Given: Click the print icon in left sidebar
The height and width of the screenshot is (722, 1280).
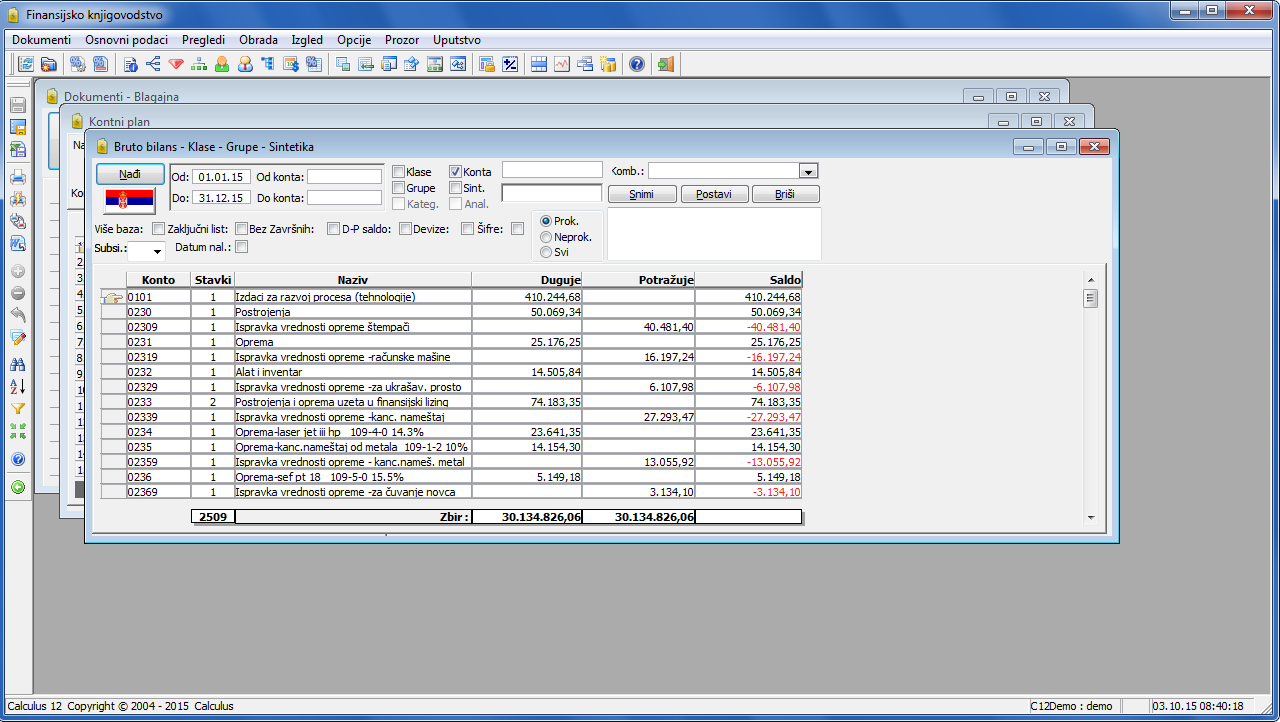Looking at the screenshot, I should pos(18,177).
